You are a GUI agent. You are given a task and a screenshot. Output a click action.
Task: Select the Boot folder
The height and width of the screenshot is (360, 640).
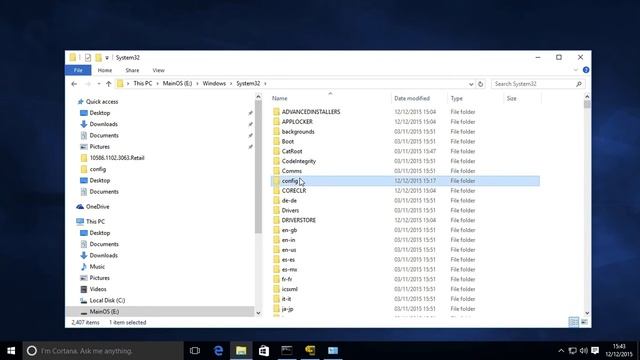[288, 141]
